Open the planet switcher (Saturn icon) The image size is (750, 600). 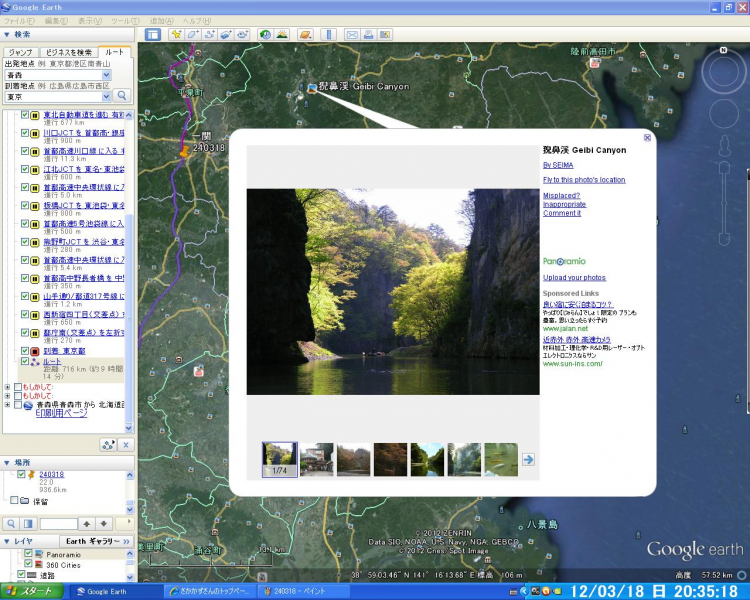click(x=305, y=34)
